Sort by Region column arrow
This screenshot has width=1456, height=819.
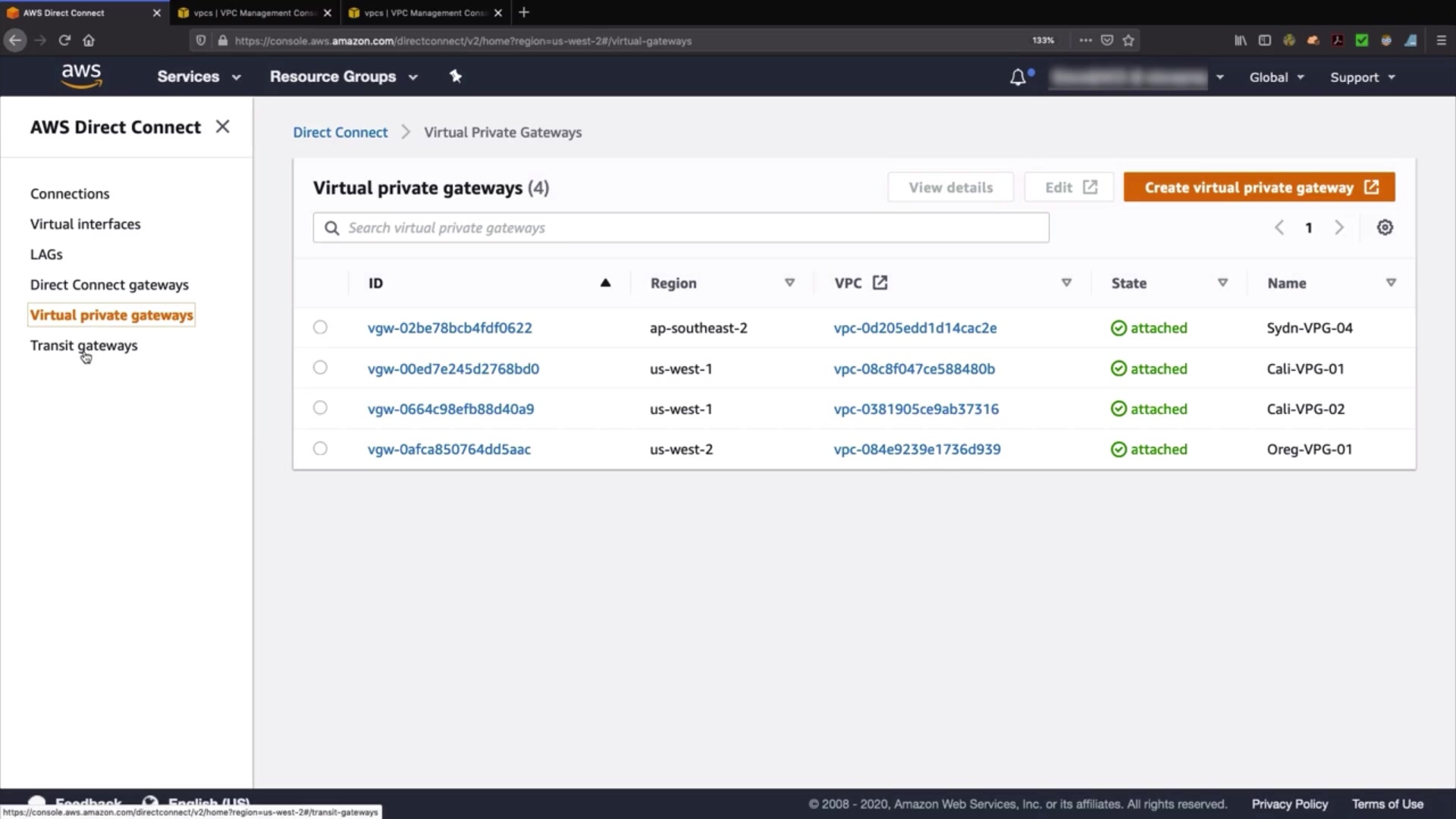pos(789,283)
